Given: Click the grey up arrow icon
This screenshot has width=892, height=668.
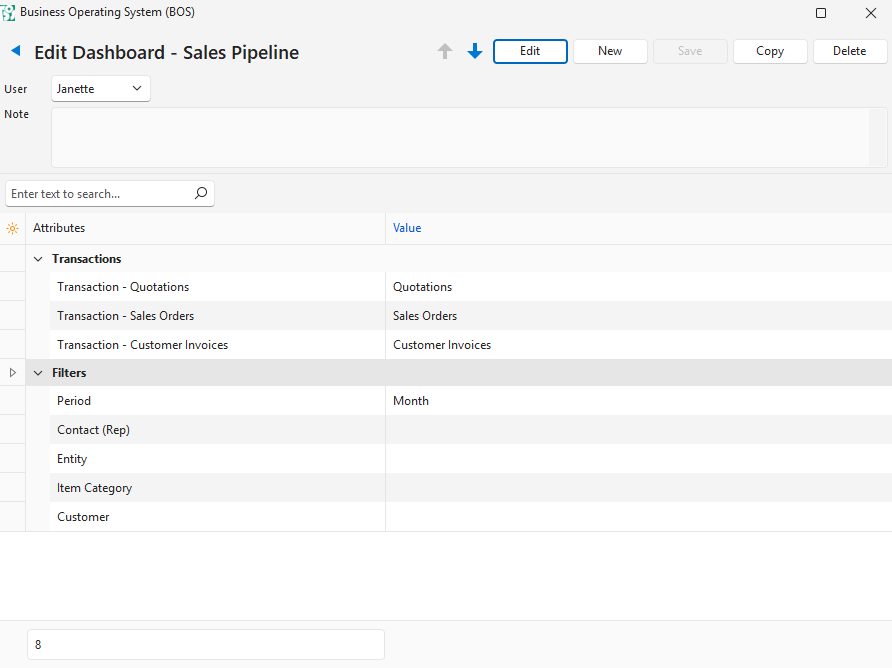Looking at the screenshot, I should pos(445,51).
